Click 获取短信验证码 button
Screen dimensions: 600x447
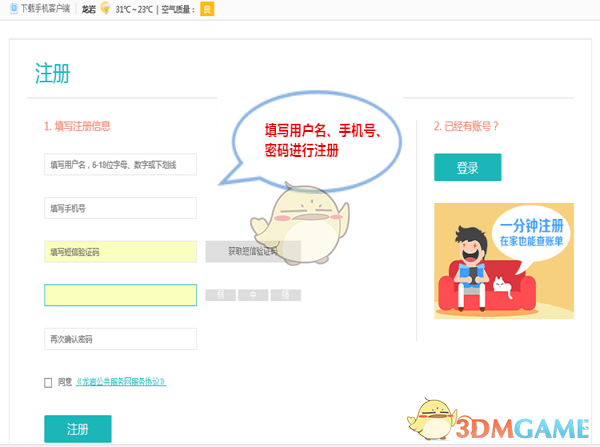click(253, 251)
